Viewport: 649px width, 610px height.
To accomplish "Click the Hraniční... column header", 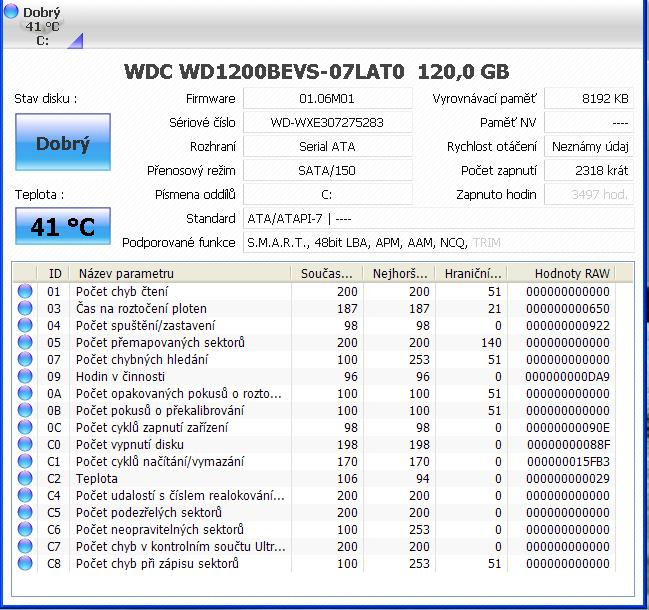I will [471, 274].
